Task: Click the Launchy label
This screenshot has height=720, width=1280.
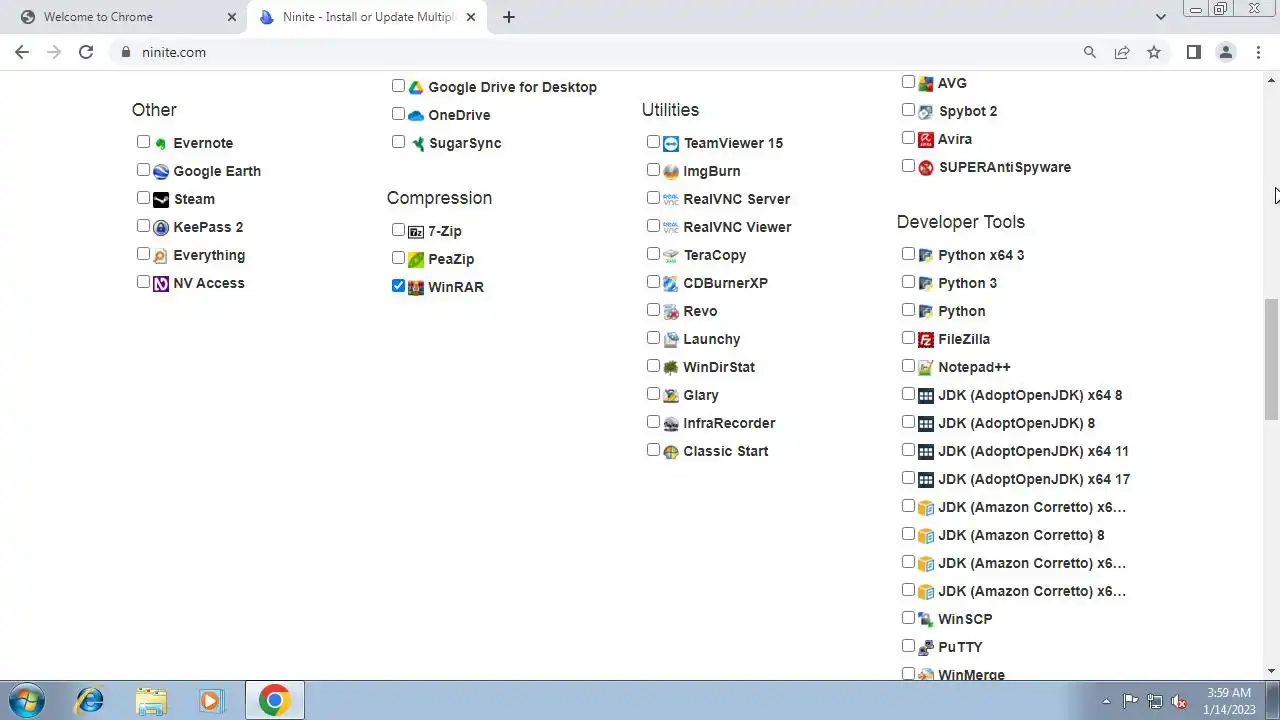Action: coord(712,339)
